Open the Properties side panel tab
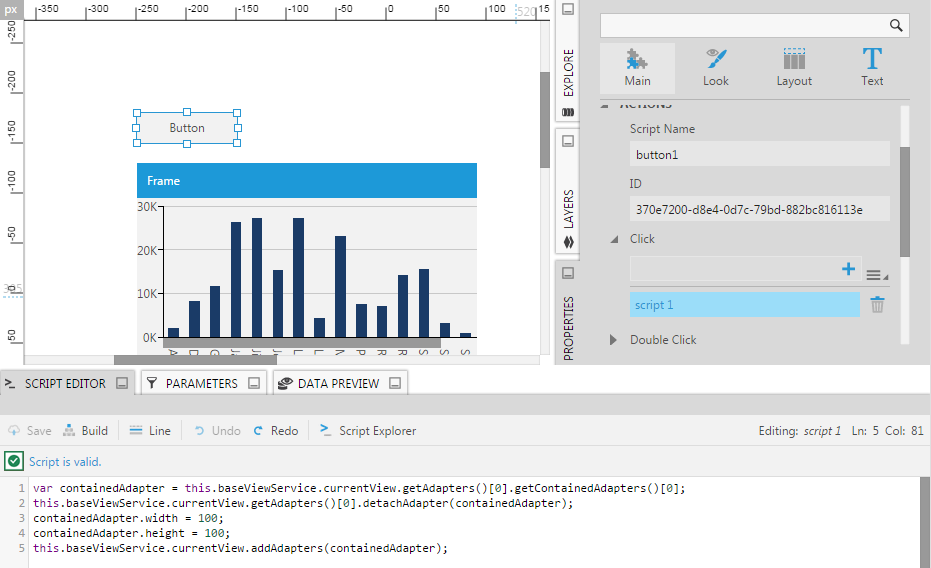The width and height of the screenshot is (931, 568). pyautogui.click(x=568, y=328)
